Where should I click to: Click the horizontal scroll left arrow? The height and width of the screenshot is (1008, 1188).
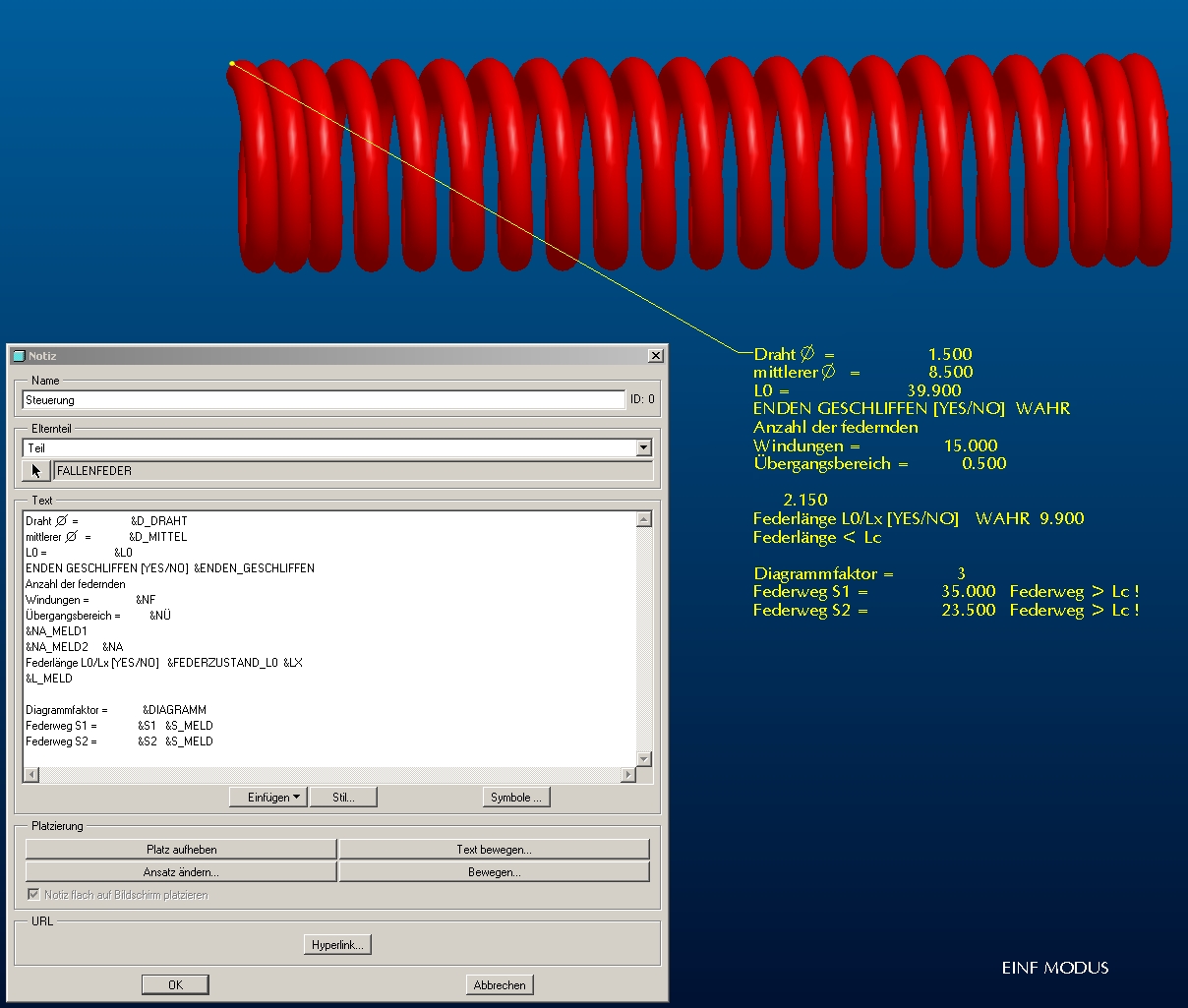tap(31, 775)
